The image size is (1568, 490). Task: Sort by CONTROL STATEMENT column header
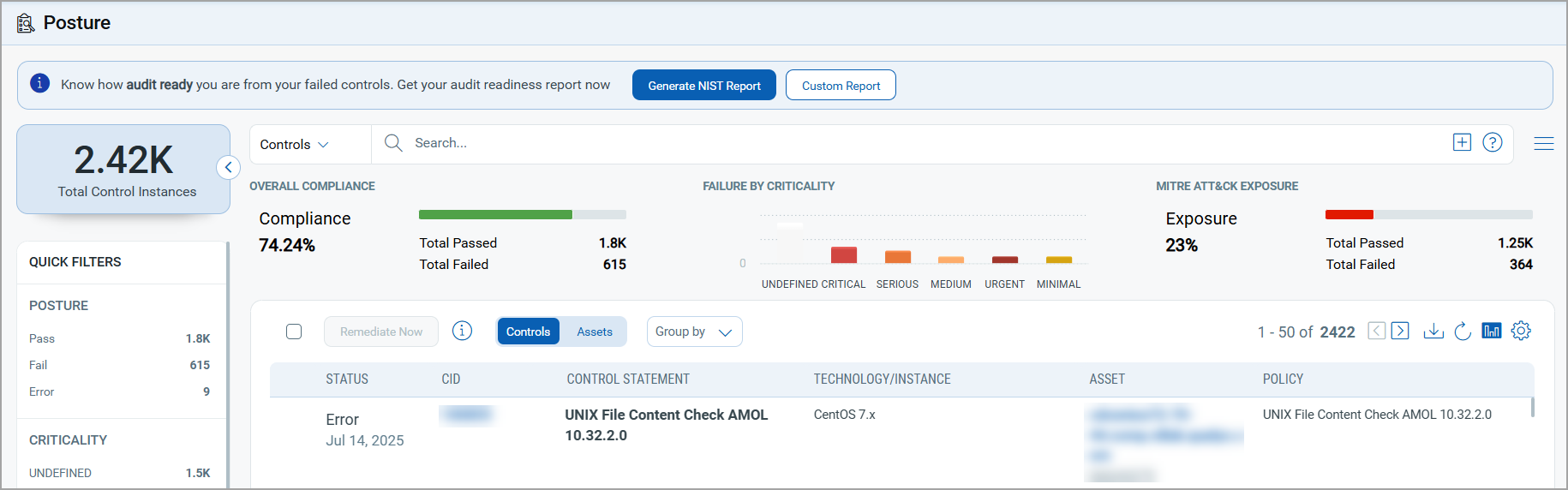628,379
